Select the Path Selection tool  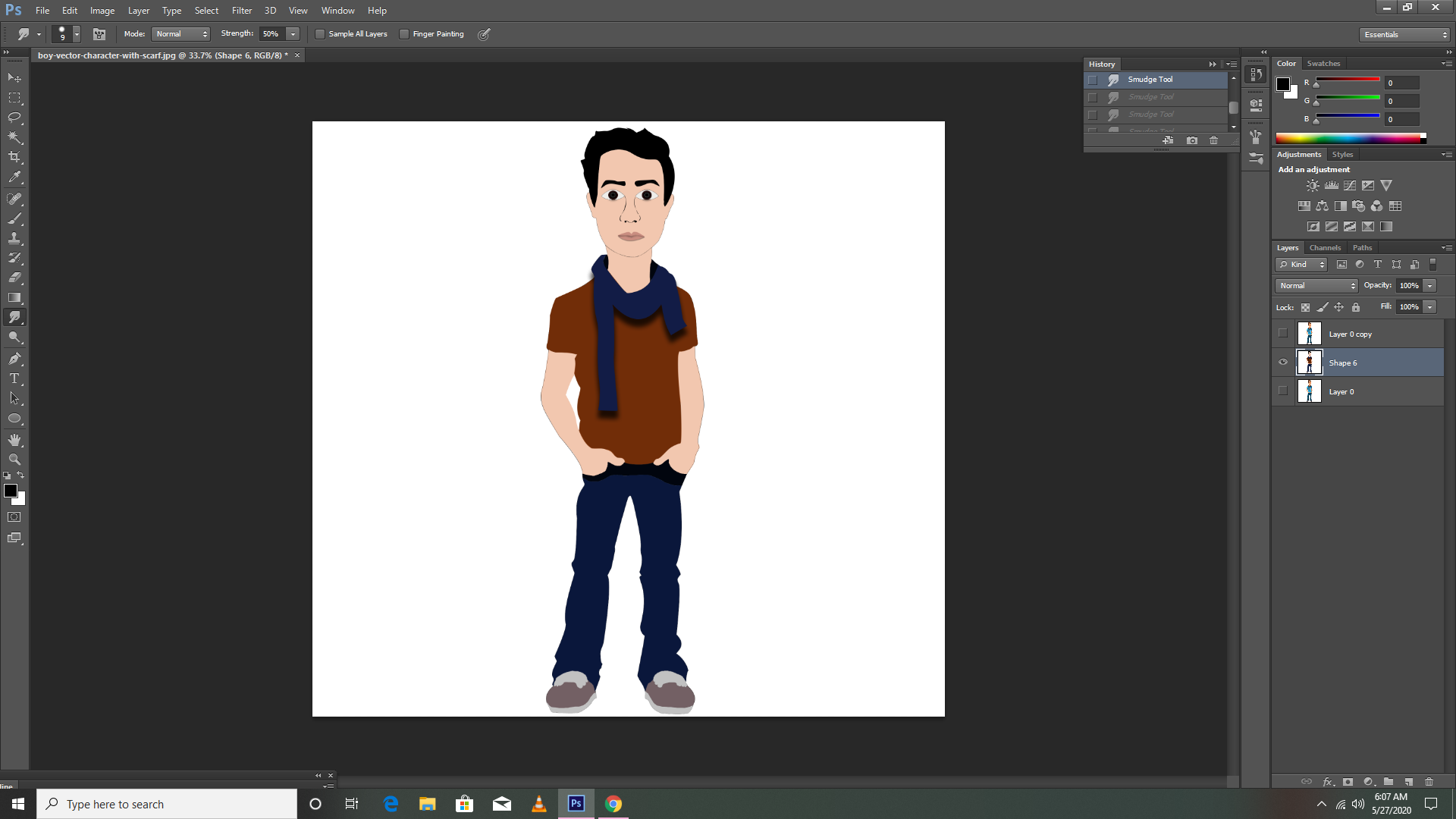(14, 398)
